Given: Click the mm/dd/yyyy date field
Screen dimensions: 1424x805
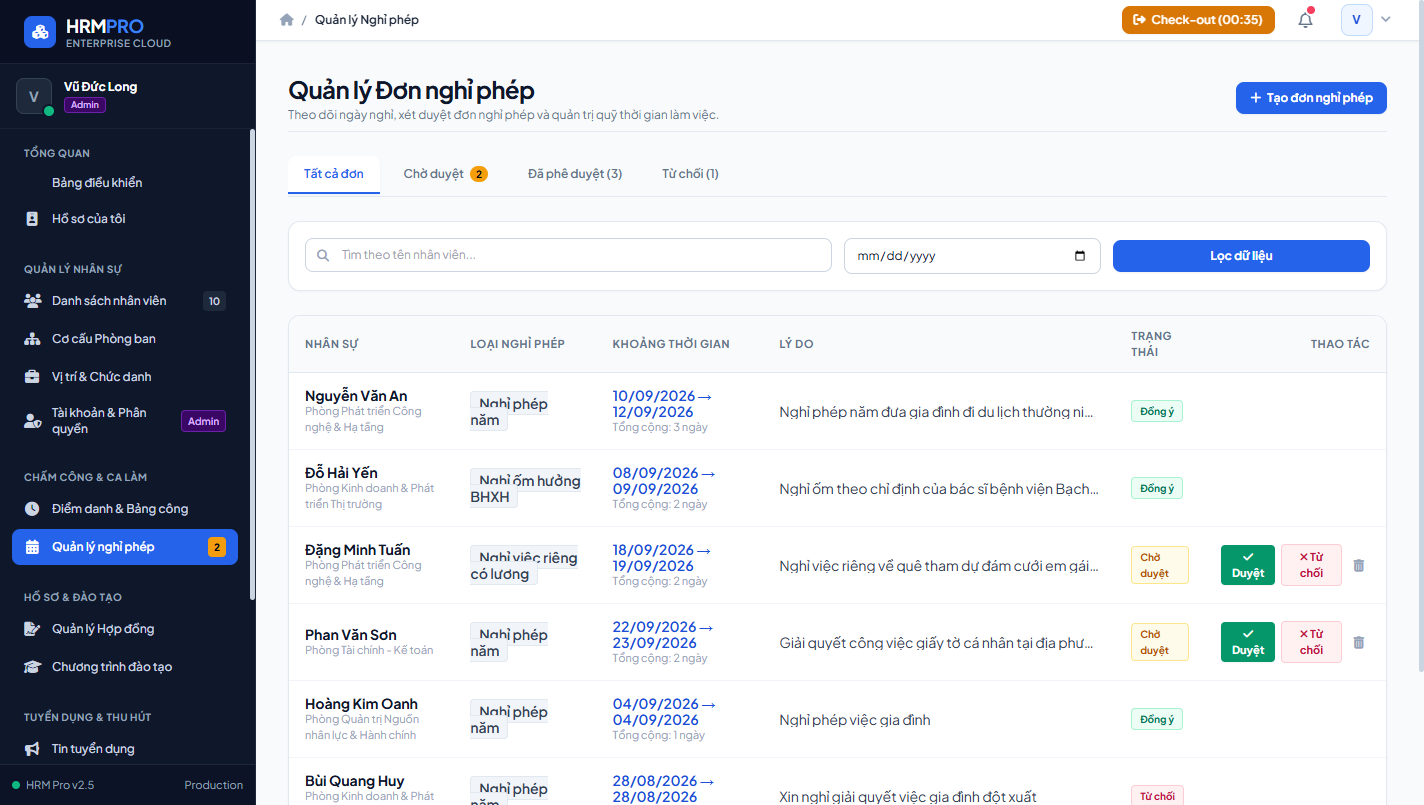Looking at the screenshot, I should coord(972,256).
